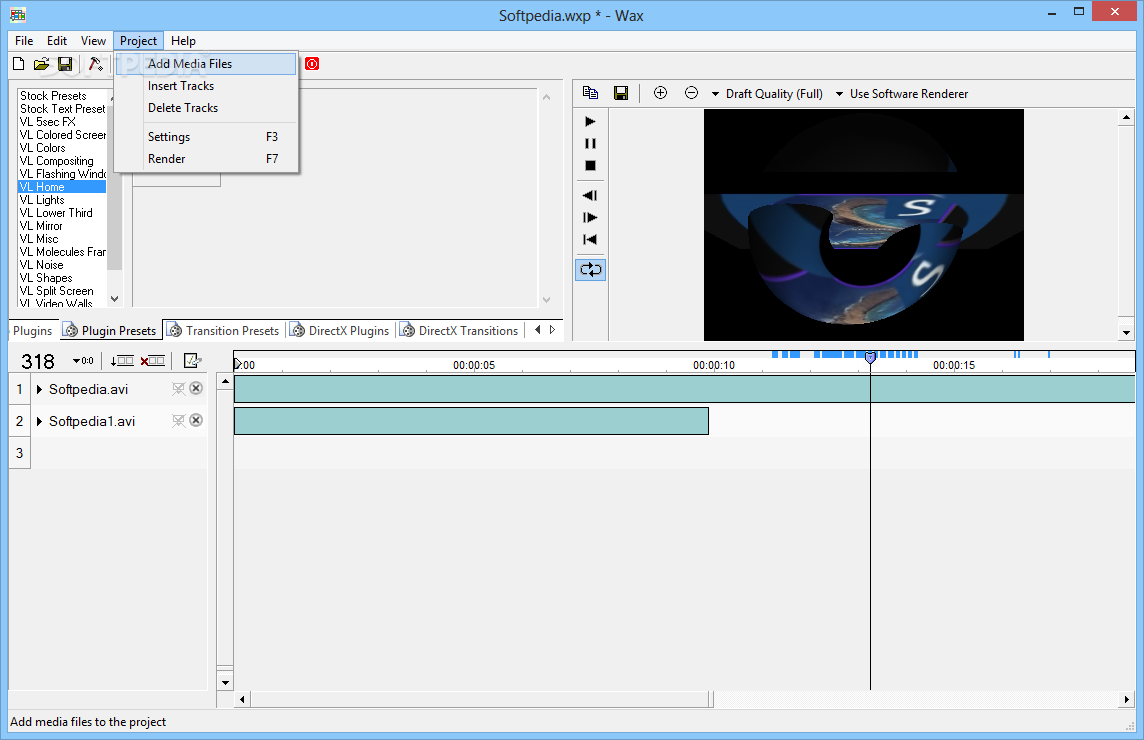Image resolution: width=1144 pixels, height=740 pixels.
Task: Open the Help menu
Action: coord(183,41)
